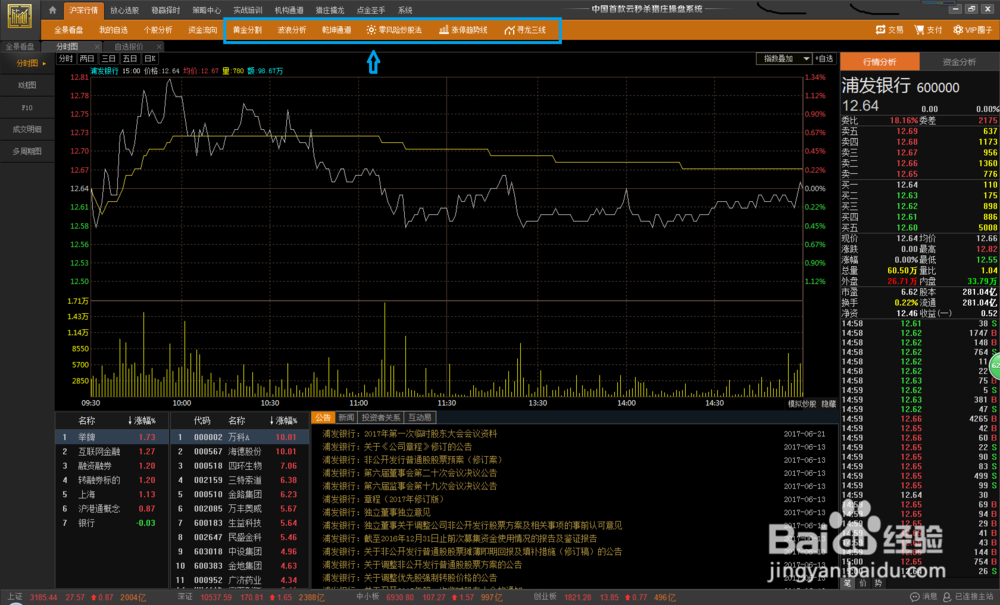Screen dimensions: 1000x605
Task: Switch to 资金分析 right panel tab
Action: pos(959,62)
